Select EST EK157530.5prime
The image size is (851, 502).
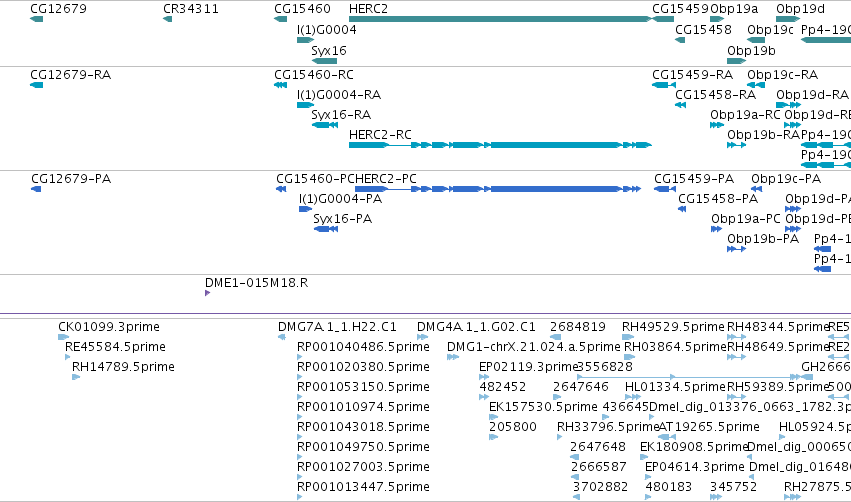coord(543,406)
